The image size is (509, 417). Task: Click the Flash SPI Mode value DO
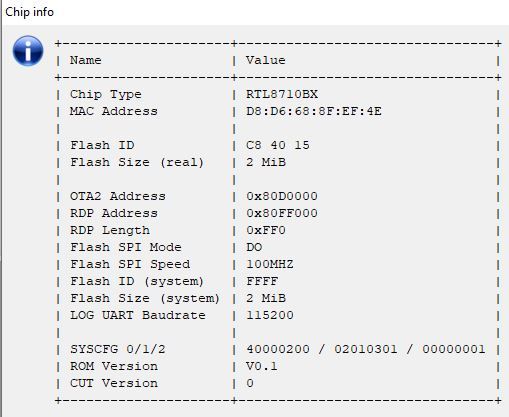click(254, 247)
